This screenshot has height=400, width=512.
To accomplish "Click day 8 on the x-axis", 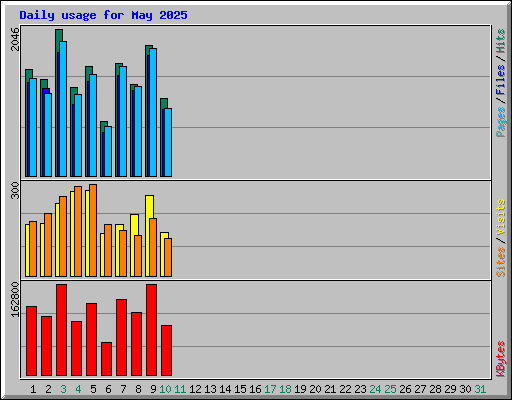I will click(x=138, y=389).
